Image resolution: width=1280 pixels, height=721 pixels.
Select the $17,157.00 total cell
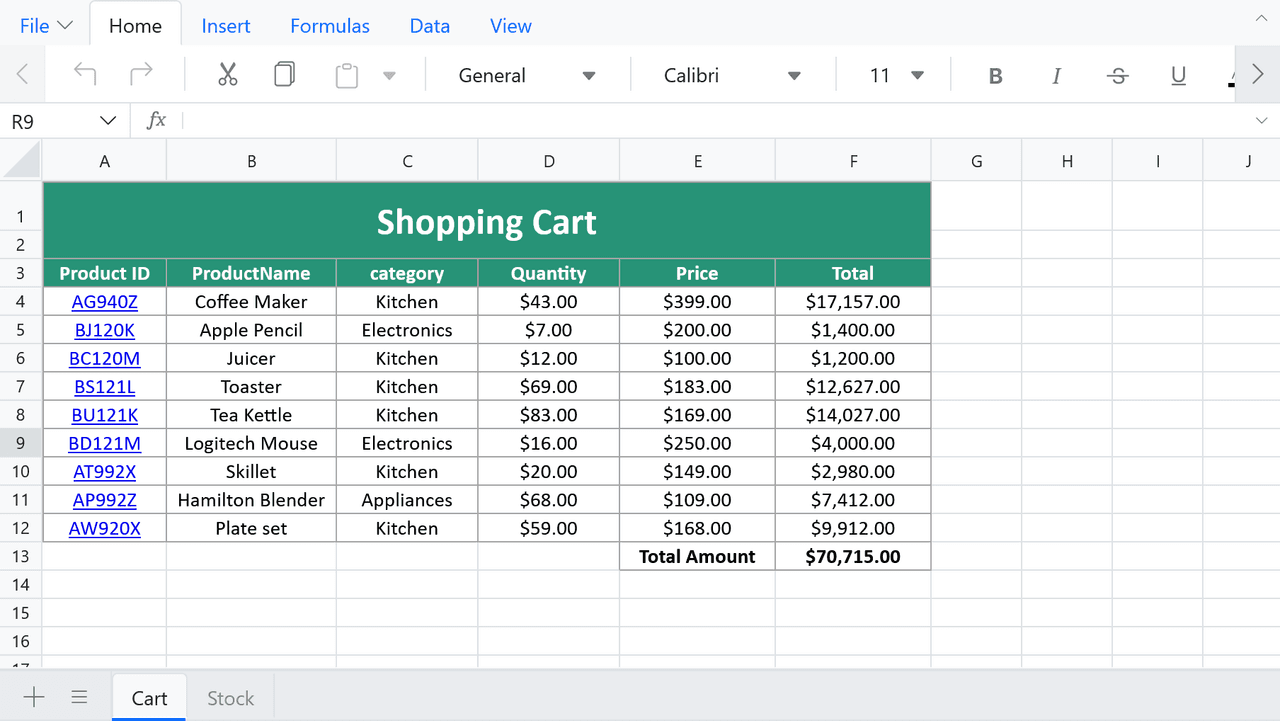[853, 302]
